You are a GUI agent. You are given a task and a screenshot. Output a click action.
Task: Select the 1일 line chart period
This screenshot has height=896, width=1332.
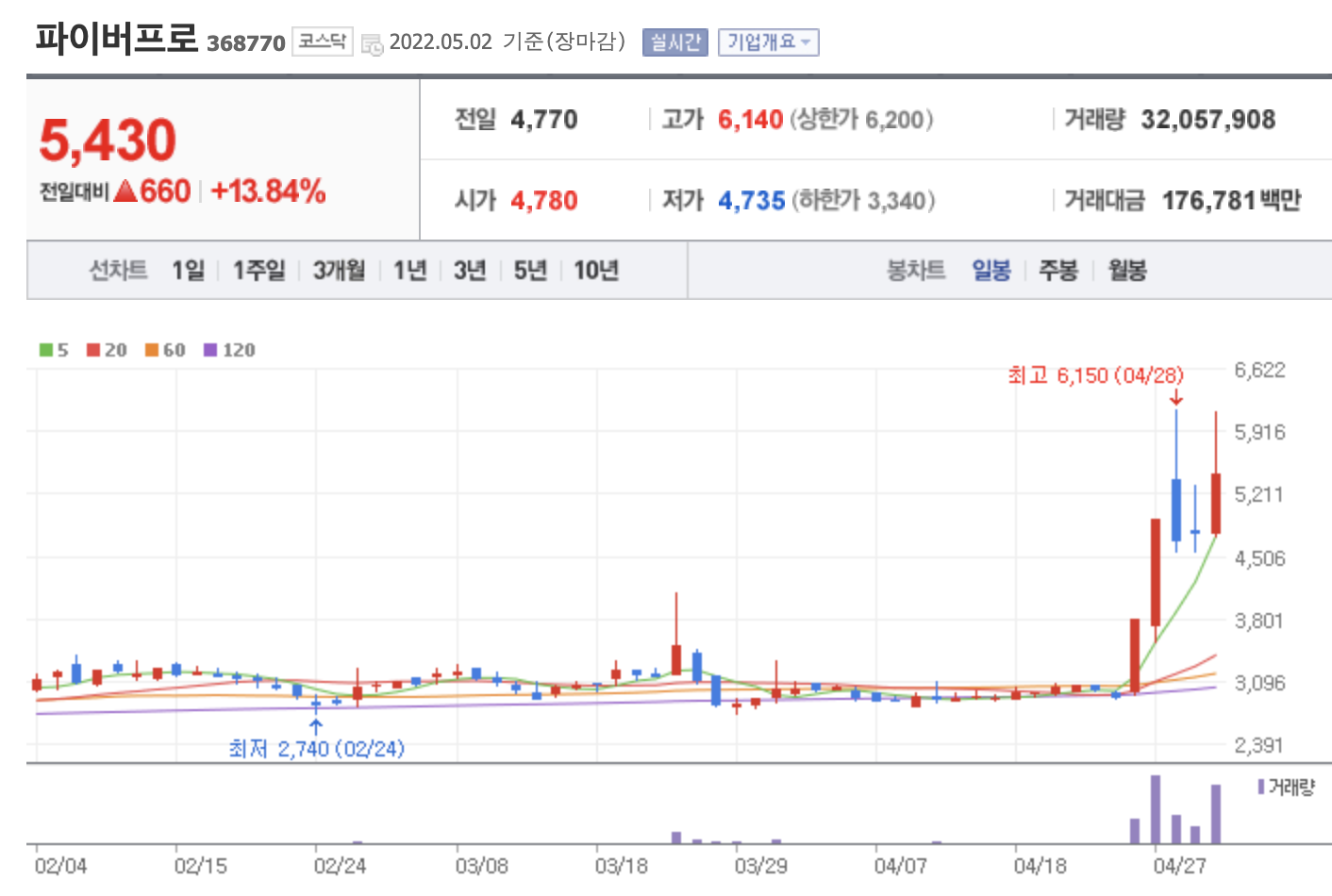tap(188, 271)
